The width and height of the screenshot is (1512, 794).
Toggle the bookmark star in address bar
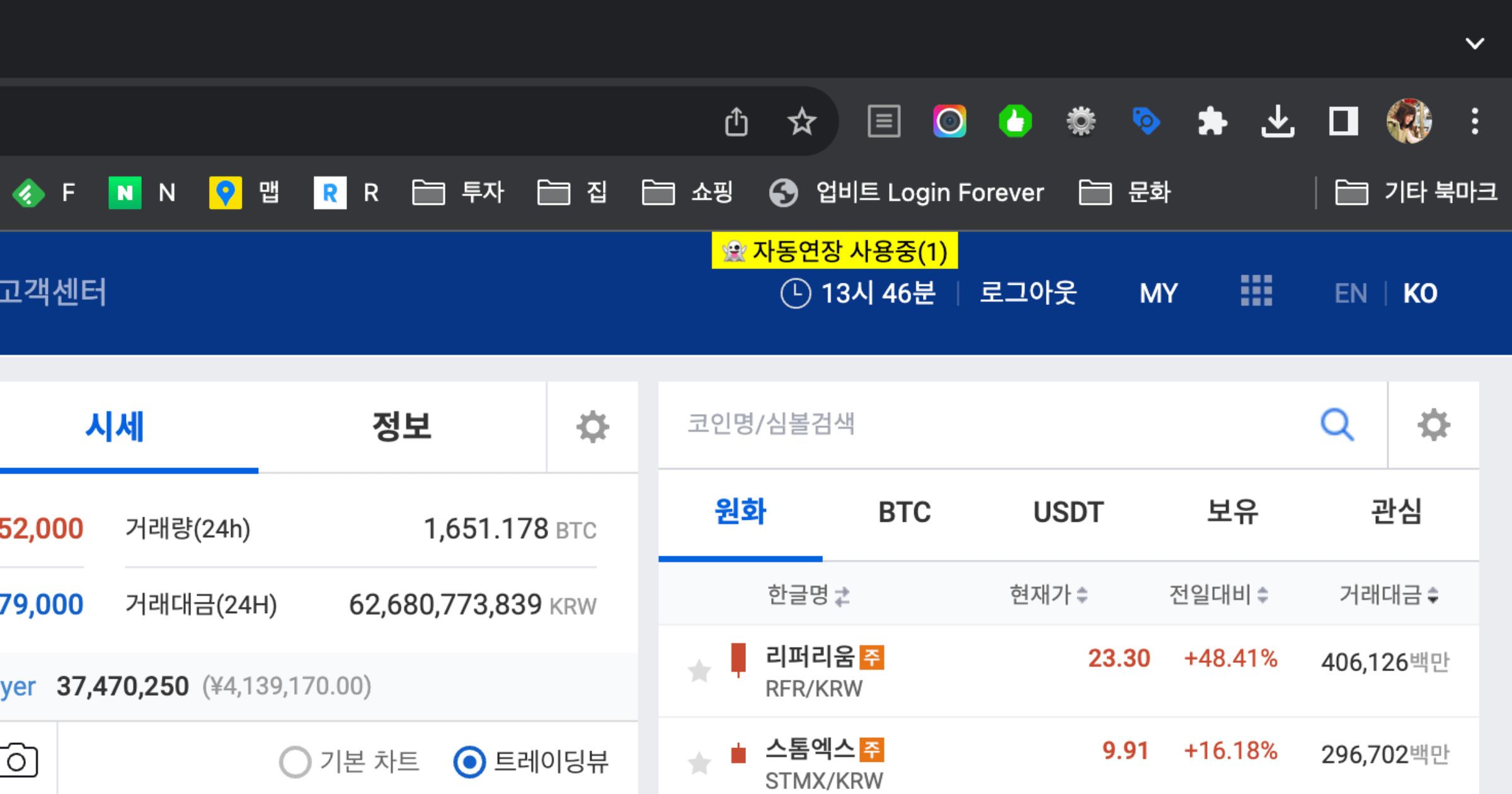pyautogui.click(x=802, y=121)
